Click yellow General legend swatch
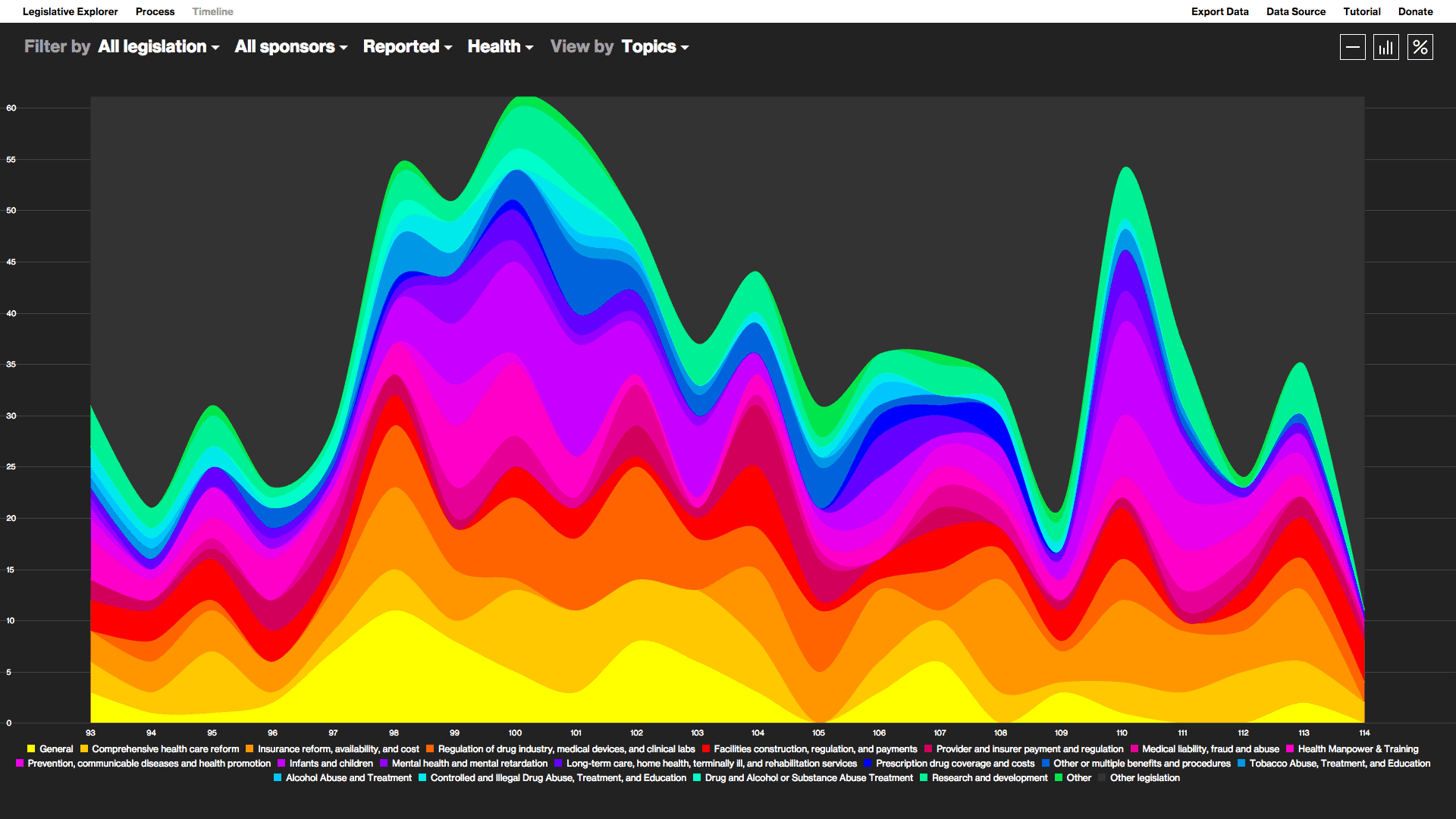 click(31, 748)
